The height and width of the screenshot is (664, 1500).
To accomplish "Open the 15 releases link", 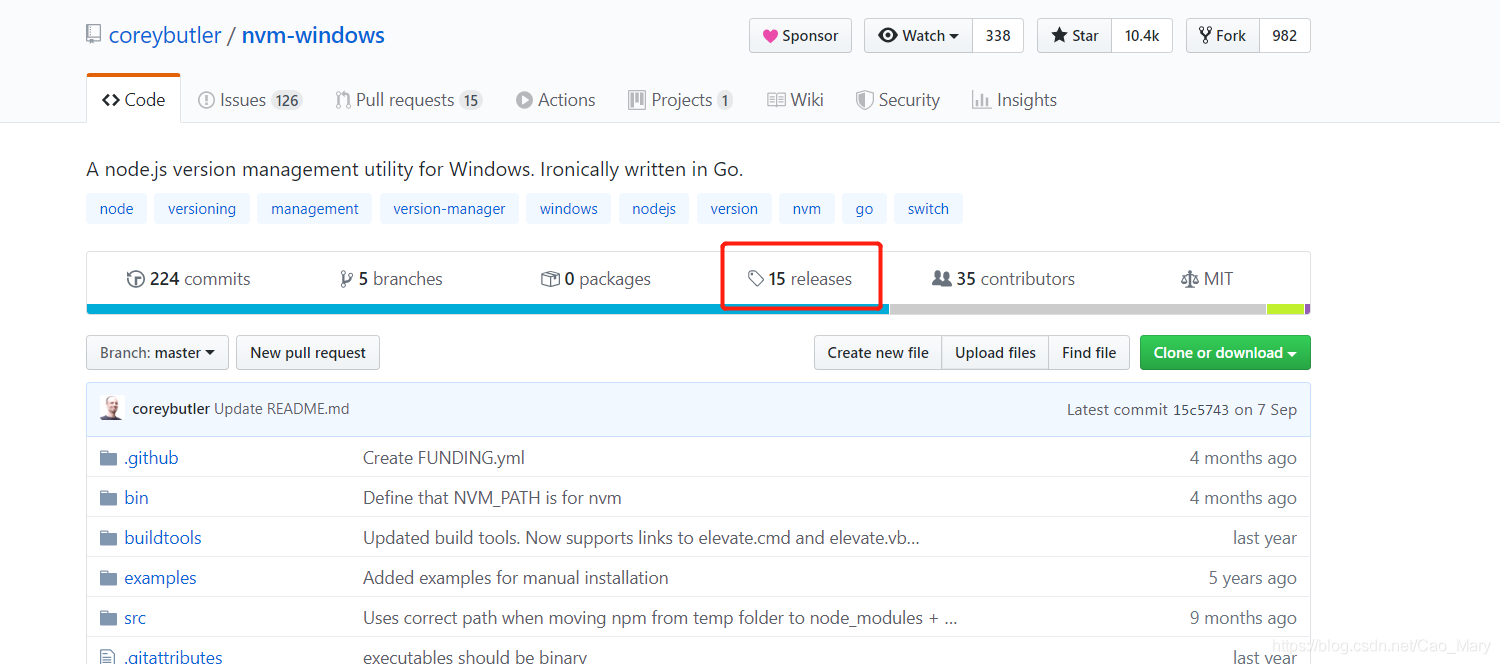I will 800,279.
